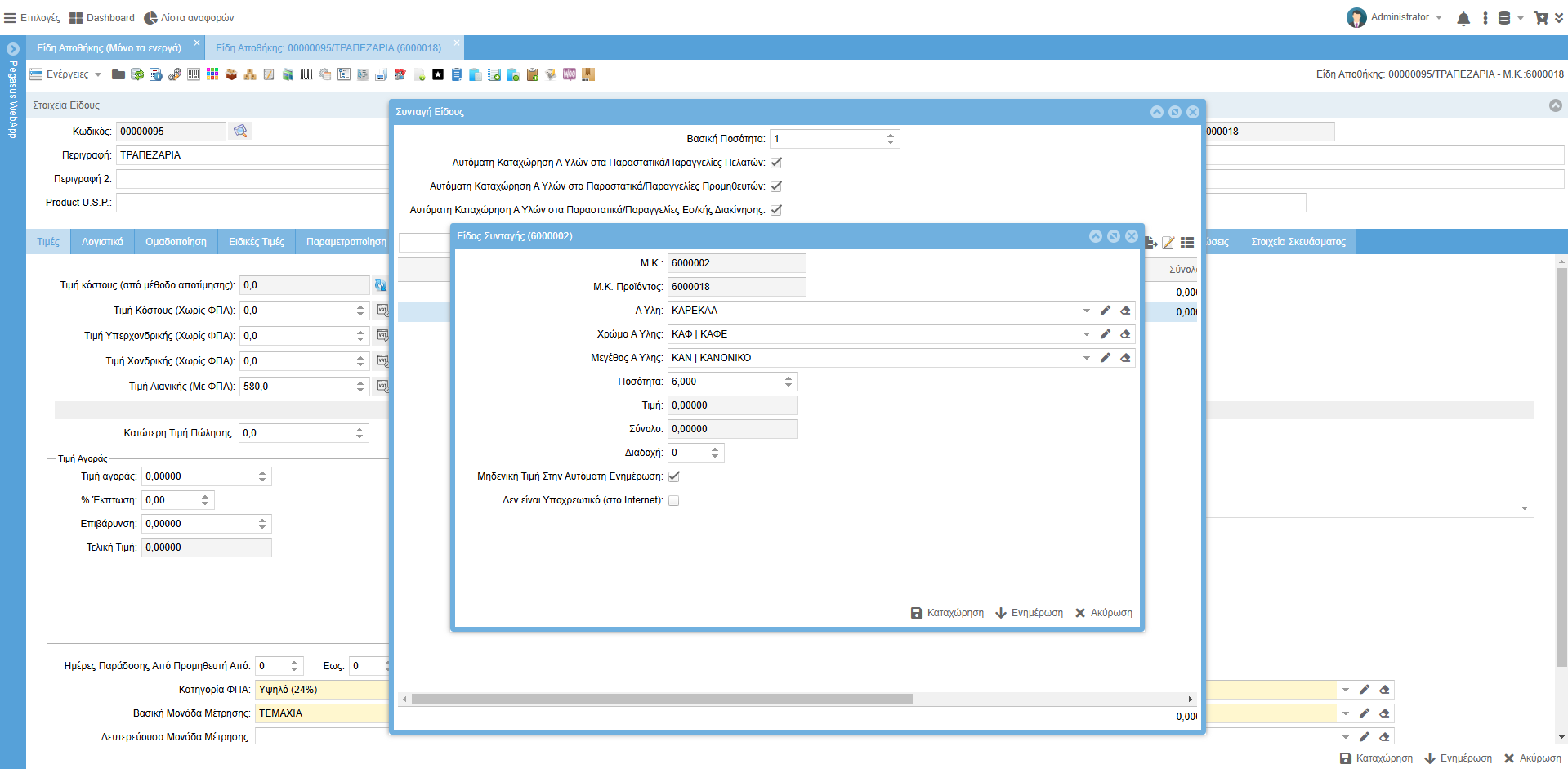Open the Ειδικές Τιμές tab
Viewport: 1568px width, 769px height.
click(257, 242)
